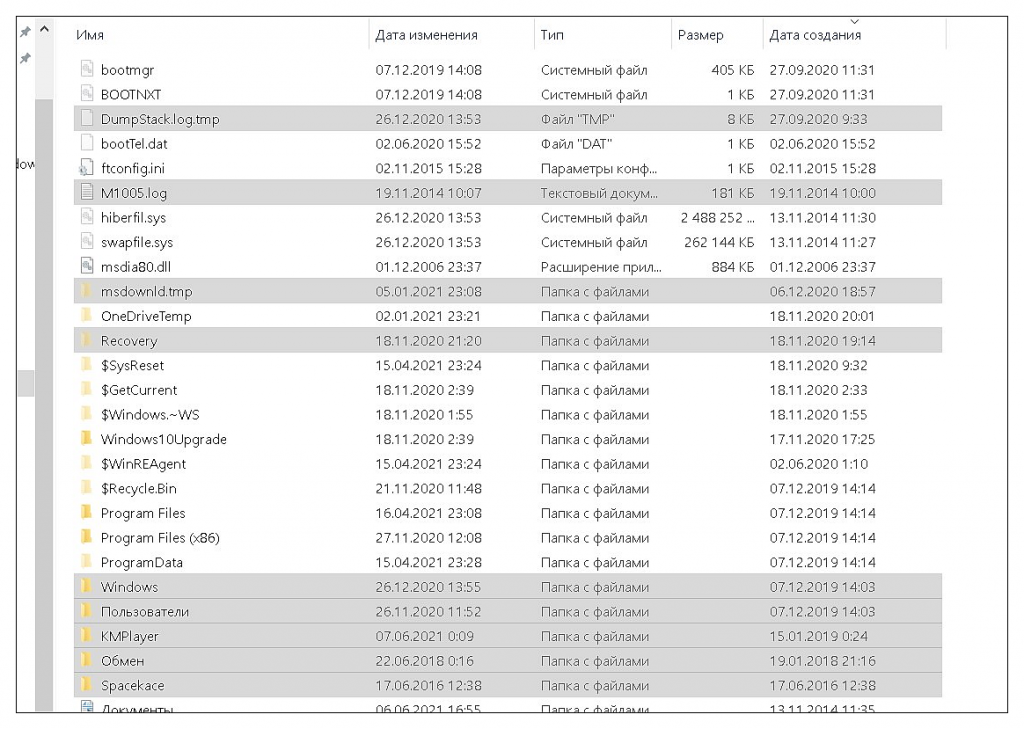
Task: Click the bootTel.dat file icon
Action: click(87, 143)
